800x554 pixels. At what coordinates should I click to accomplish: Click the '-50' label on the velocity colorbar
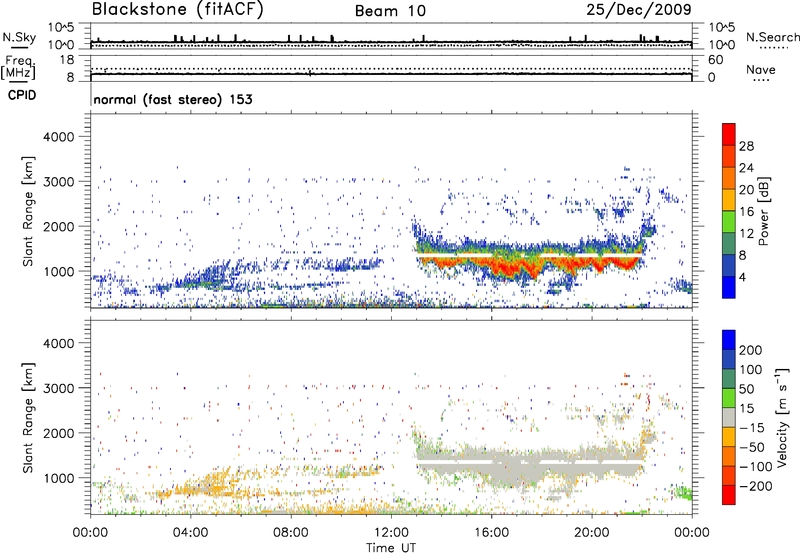pyautogui.click(x=752, y=447)
